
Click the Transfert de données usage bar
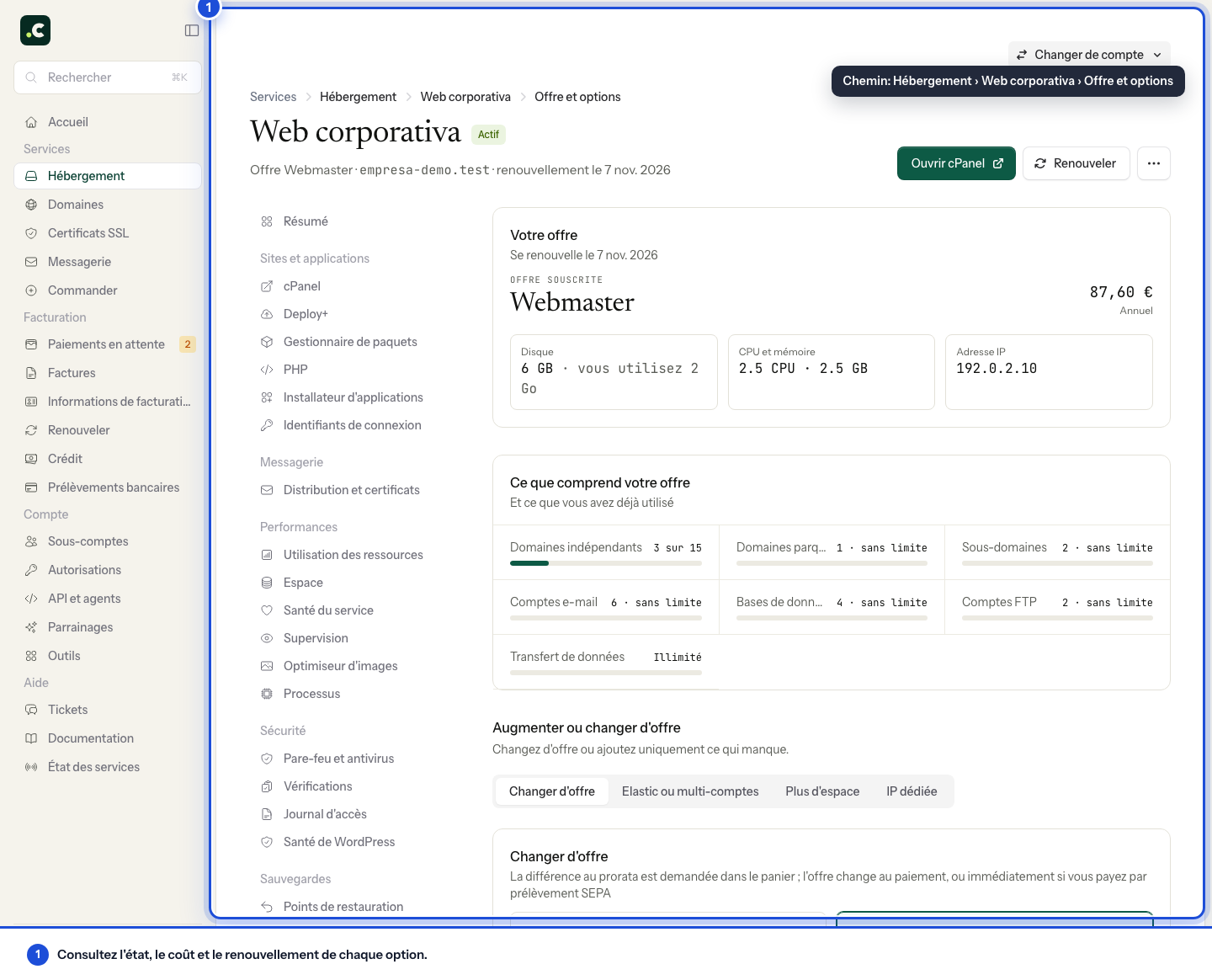point(606,673)
